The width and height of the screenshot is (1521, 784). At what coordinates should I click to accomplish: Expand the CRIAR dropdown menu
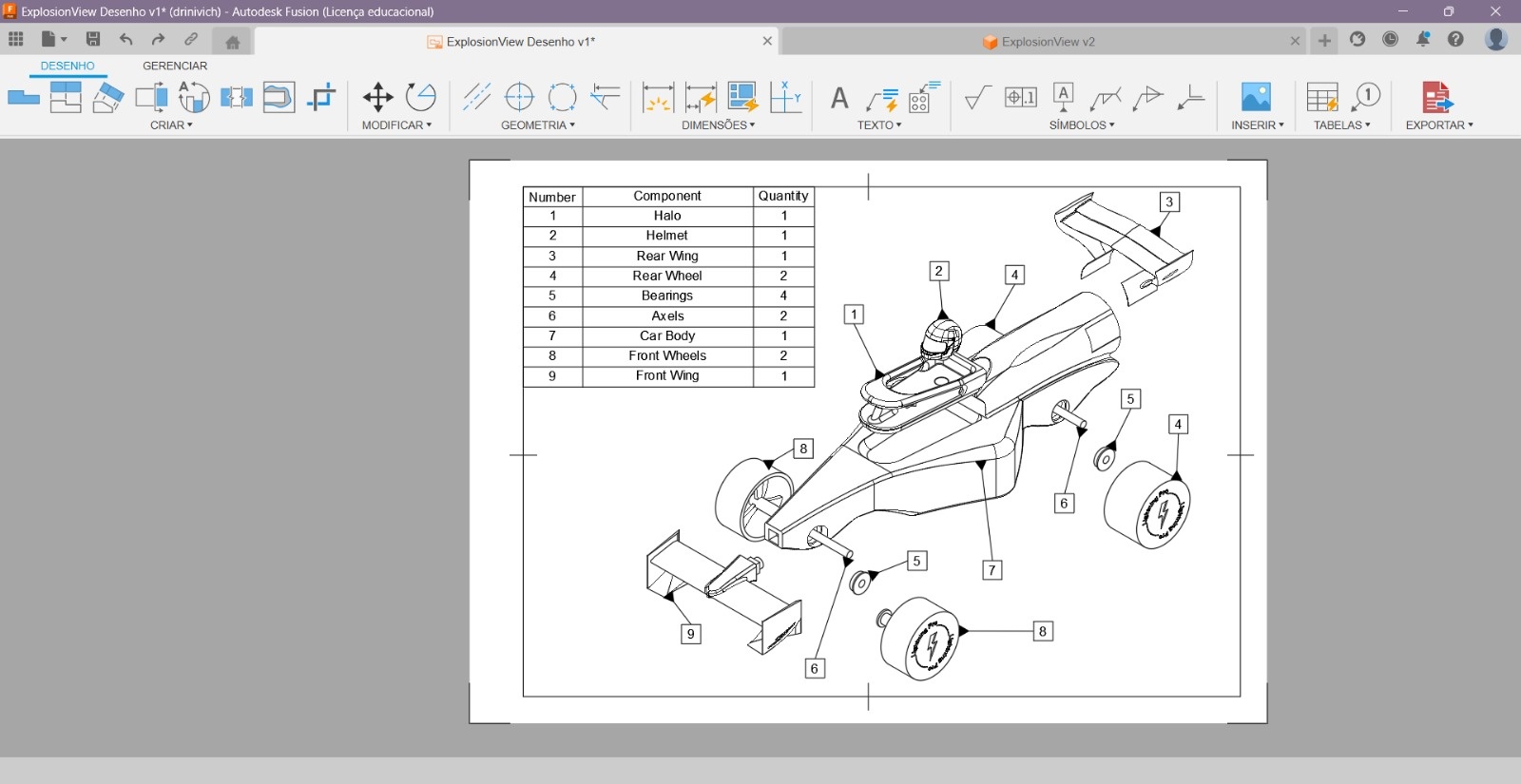[x=171, y=125]
